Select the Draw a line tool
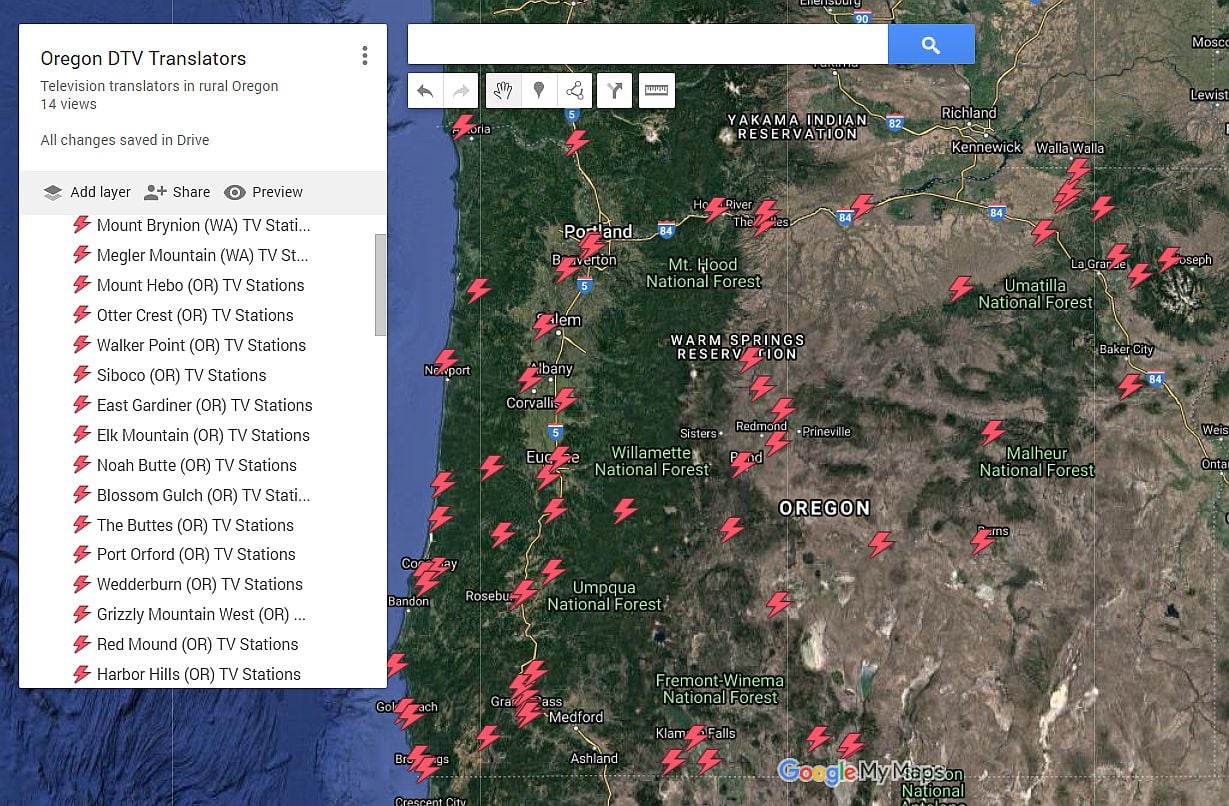The width and height of the screenshot is (1229, 806). pos(575,91)
